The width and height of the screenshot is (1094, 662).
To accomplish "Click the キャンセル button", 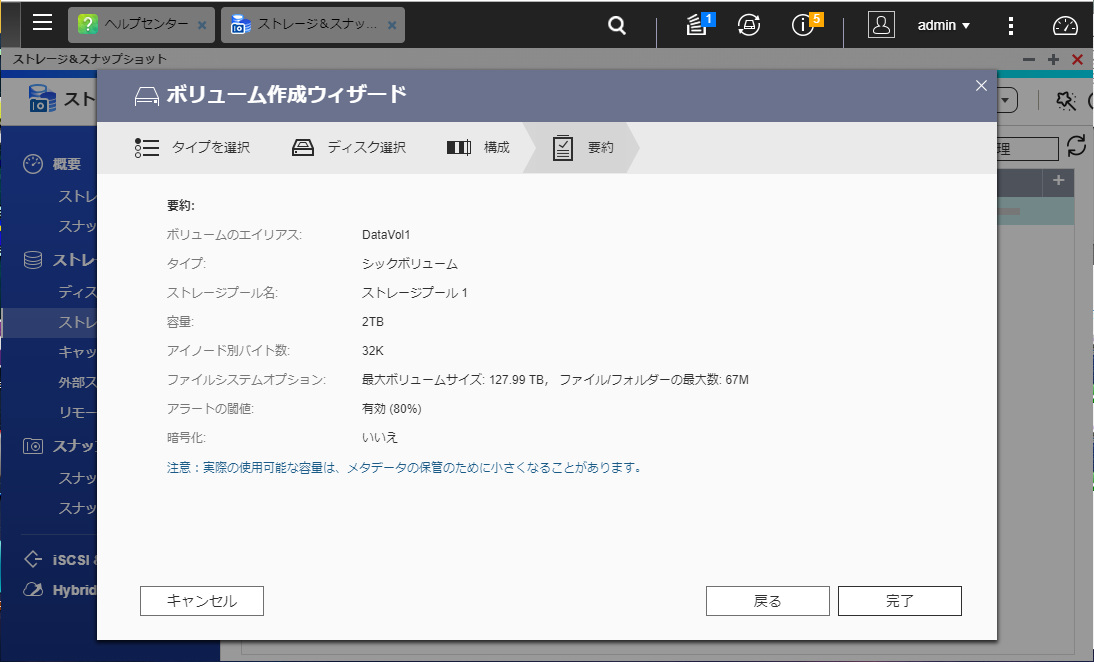I will 202,601.
